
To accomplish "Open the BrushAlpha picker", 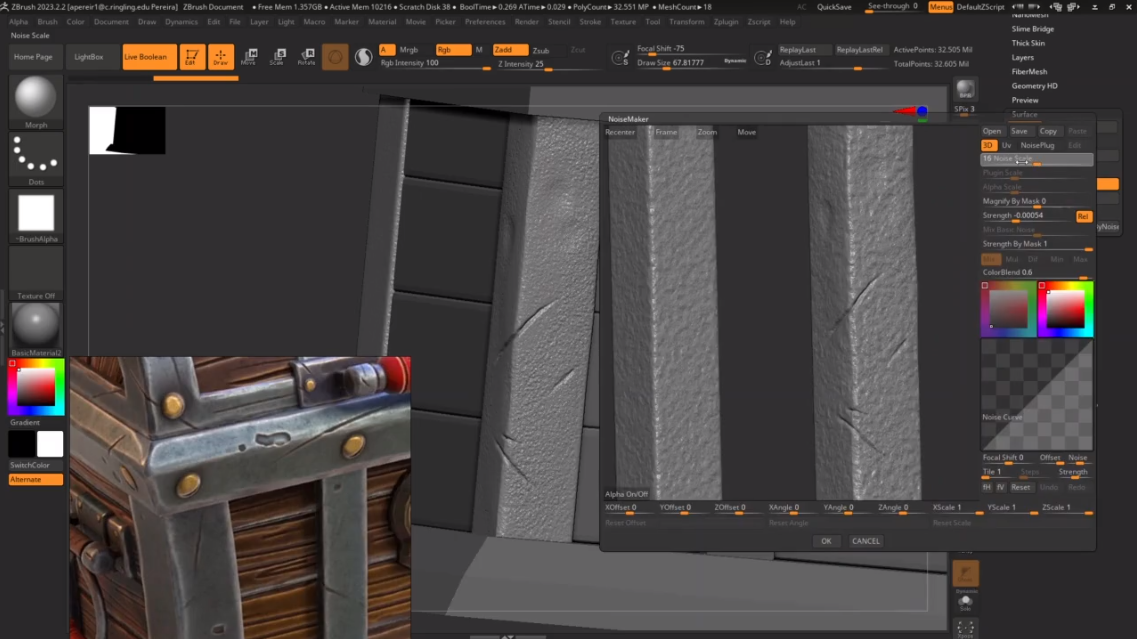I will 36,215.
